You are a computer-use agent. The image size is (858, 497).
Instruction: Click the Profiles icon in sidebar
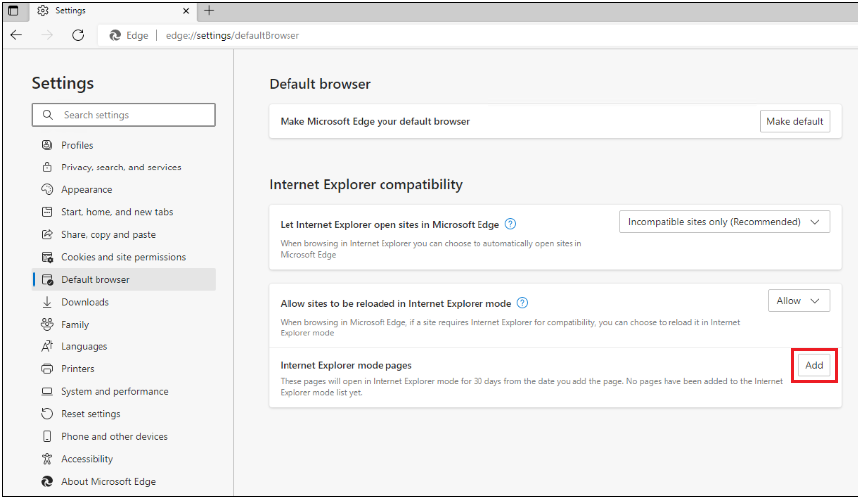[47, 145]
